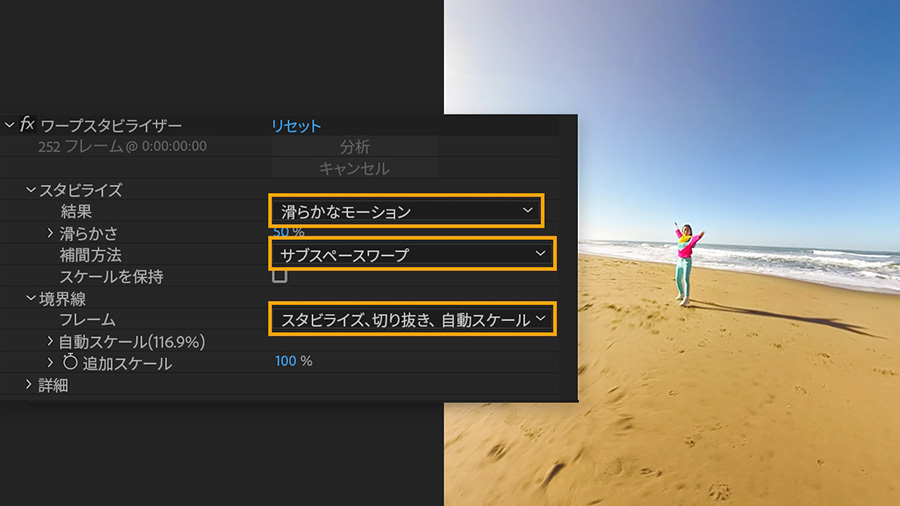900x506 pixels.
Task: Toggle the fx switch for ワープスタビライザー
Action: 27,124
